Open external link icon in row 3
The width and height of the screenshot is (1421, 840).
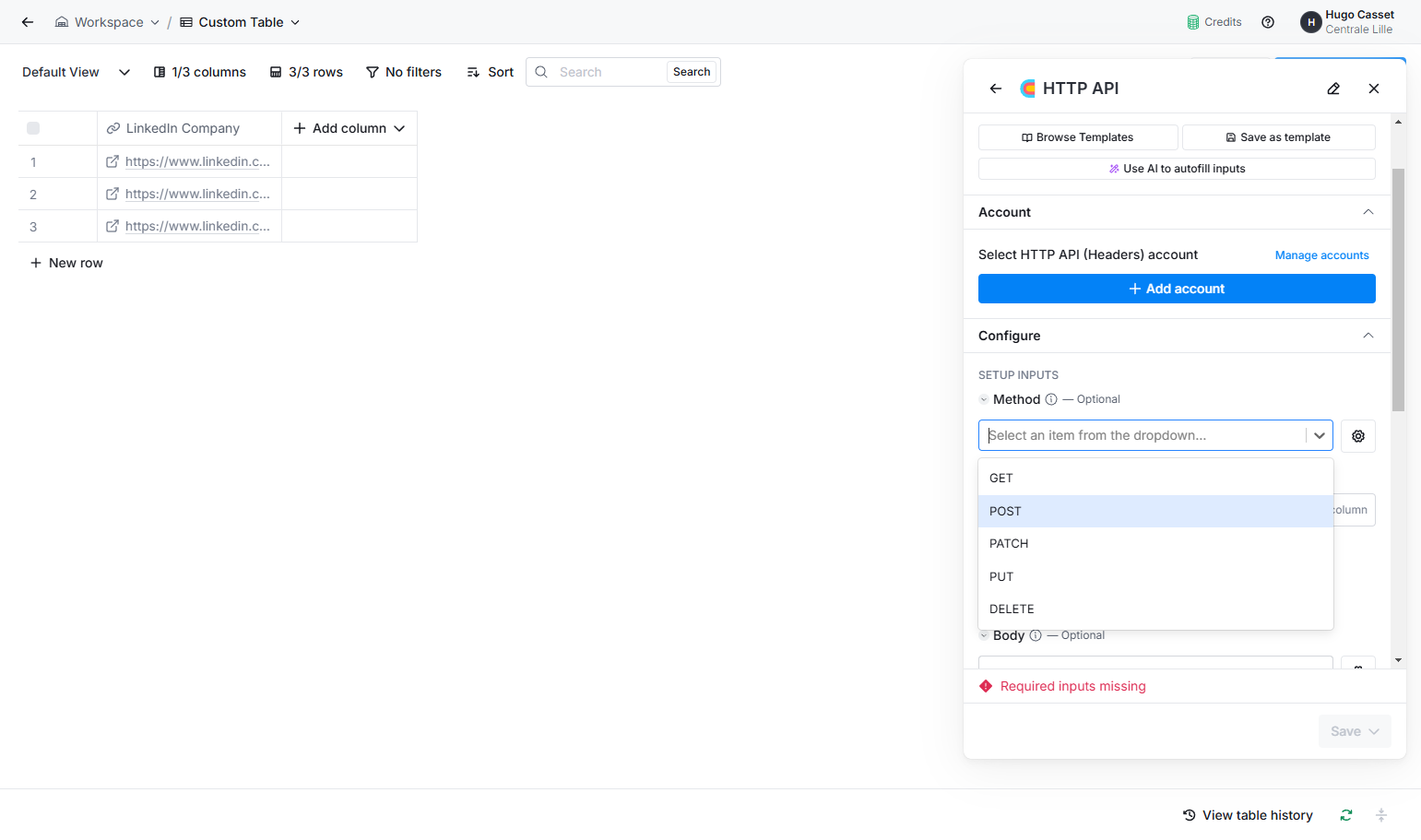point(112,226)
